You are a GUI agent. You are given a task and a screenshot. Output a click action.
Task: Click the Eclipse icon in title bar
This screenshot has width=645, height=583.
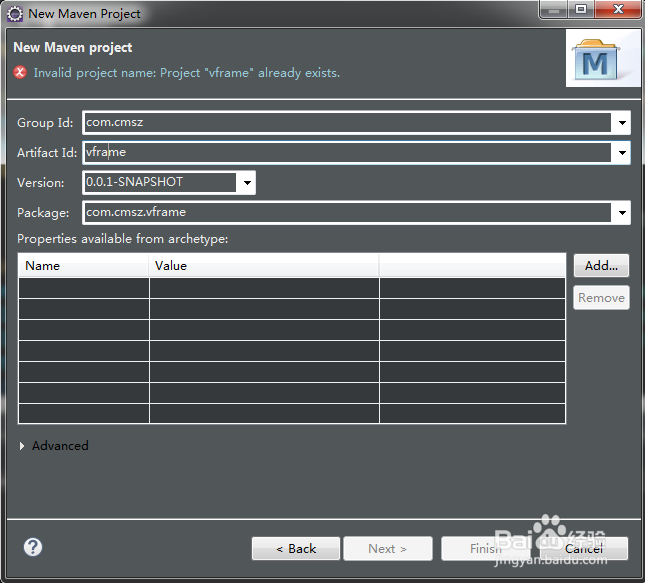click(x=15, y=14)
